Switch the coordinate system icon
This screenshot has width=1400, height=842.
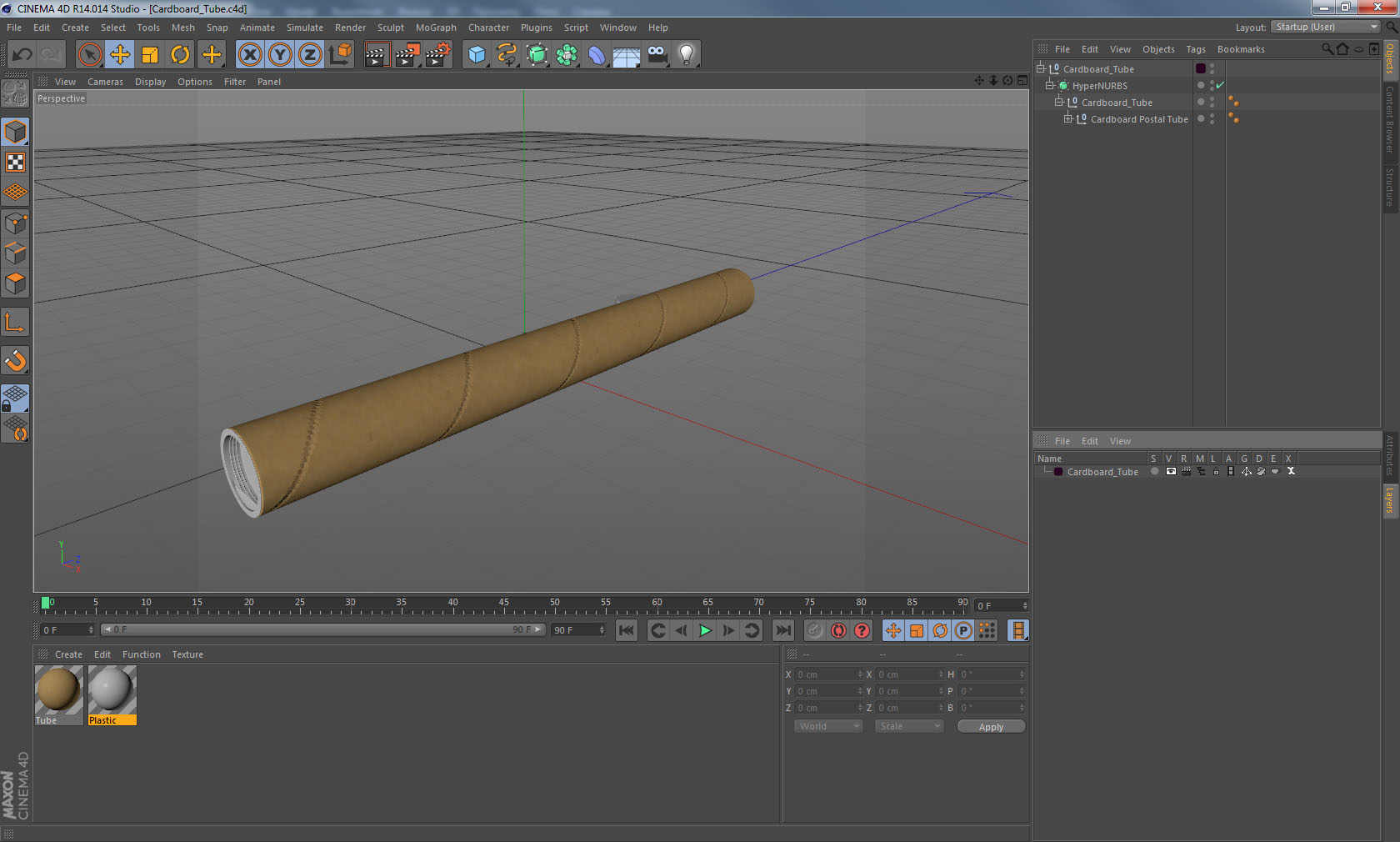click(x=340, y=55)
